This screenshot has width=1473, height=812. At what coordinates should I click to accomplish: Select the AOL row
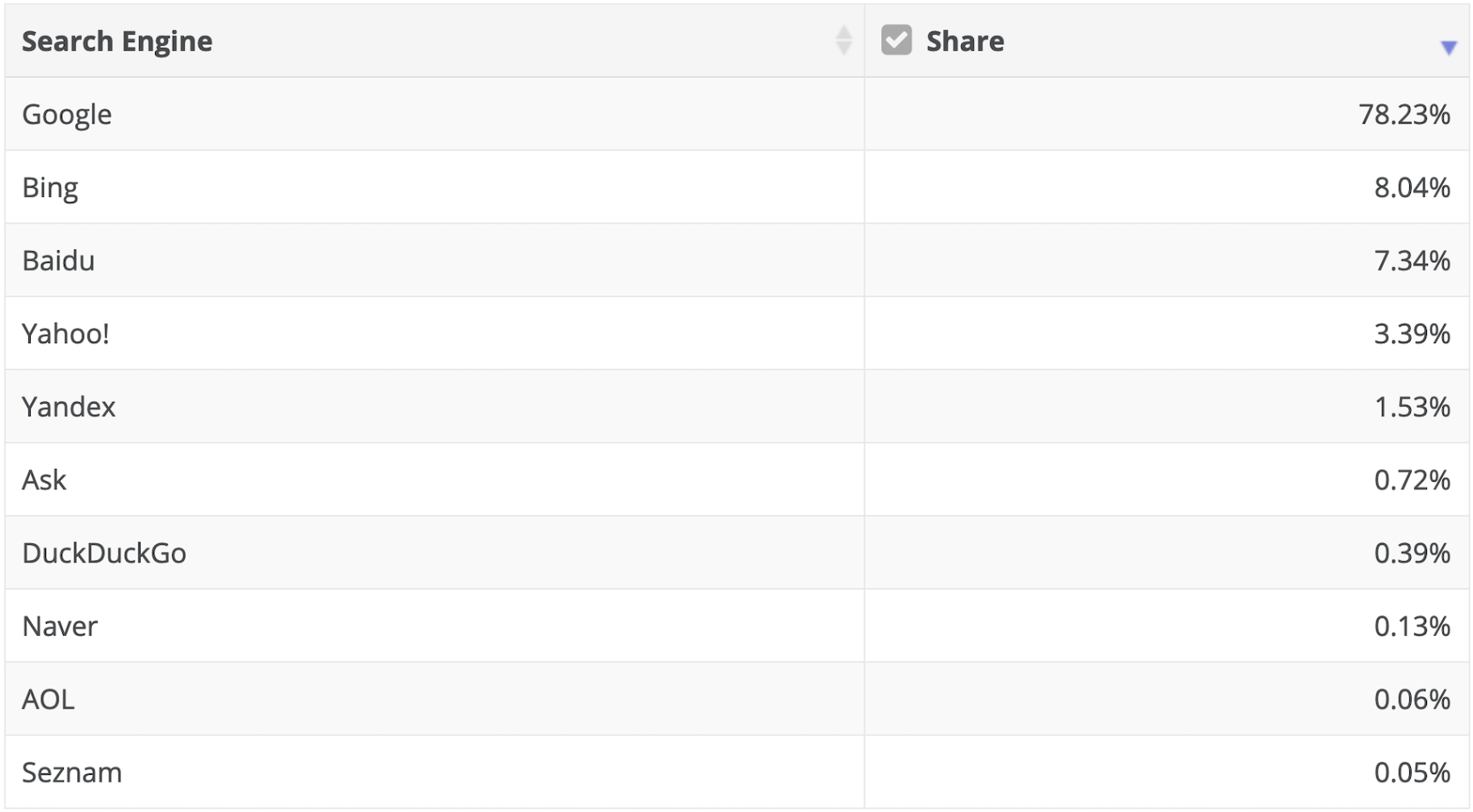pos(48,699)
